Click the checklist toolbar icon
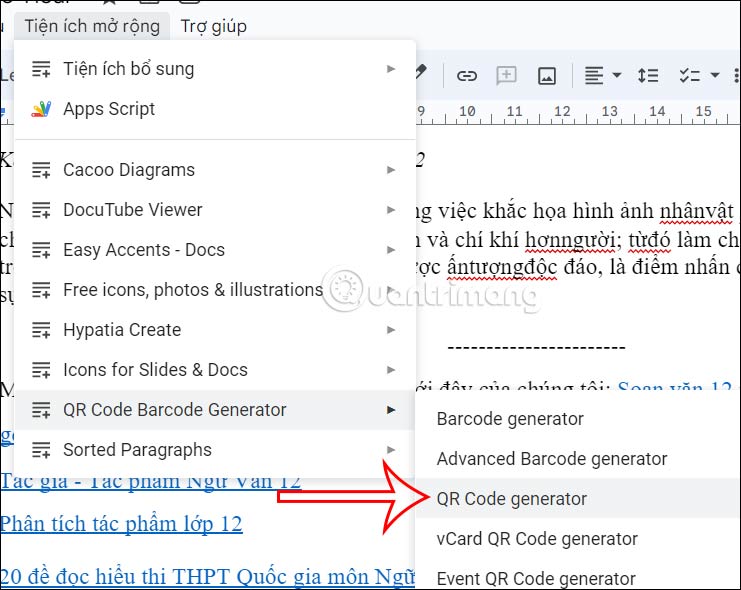The height and width of the screenshot is (590, 741). point(690,76)
